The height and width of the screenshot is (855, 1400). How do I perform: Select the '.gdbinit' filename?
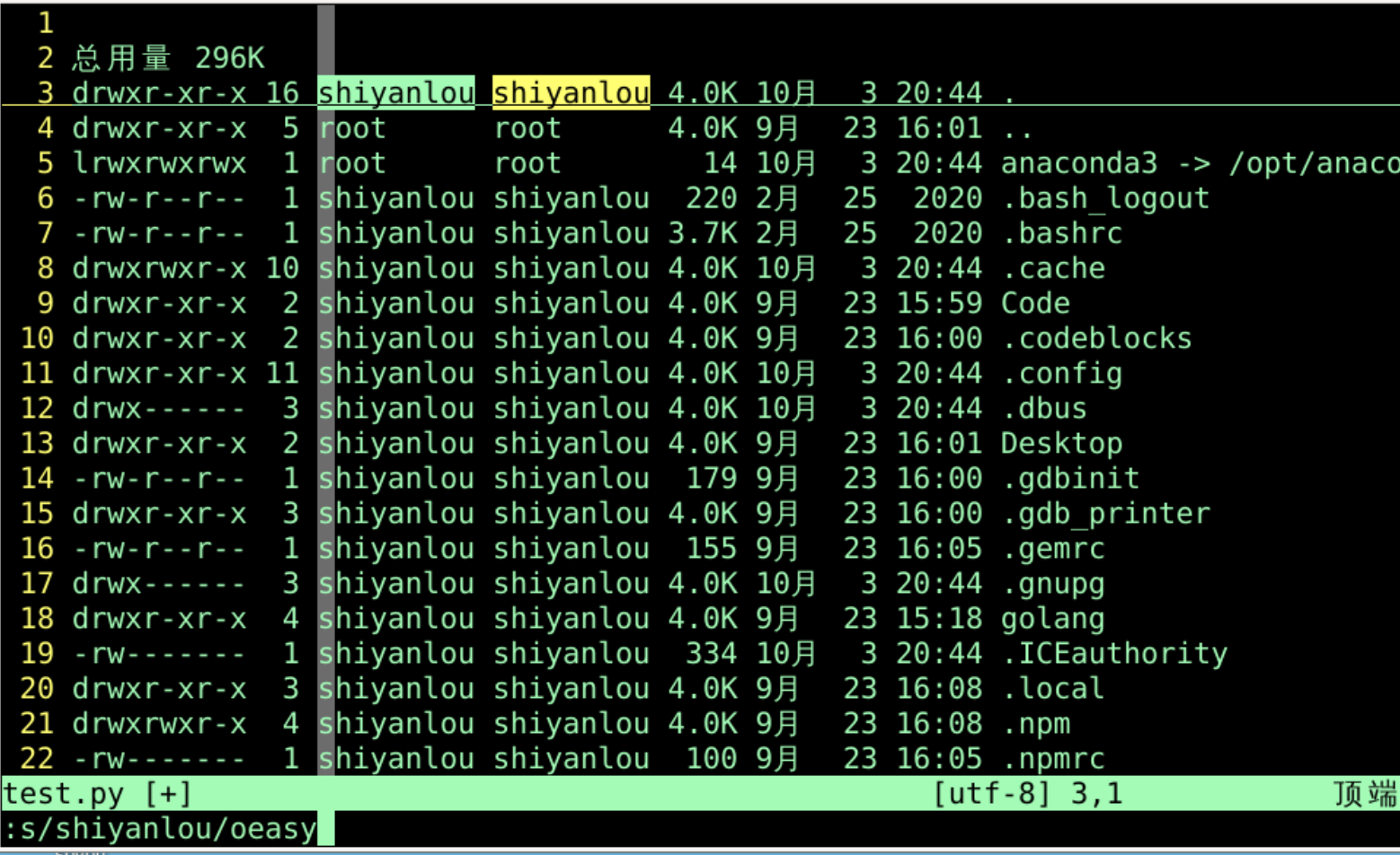1071,479
